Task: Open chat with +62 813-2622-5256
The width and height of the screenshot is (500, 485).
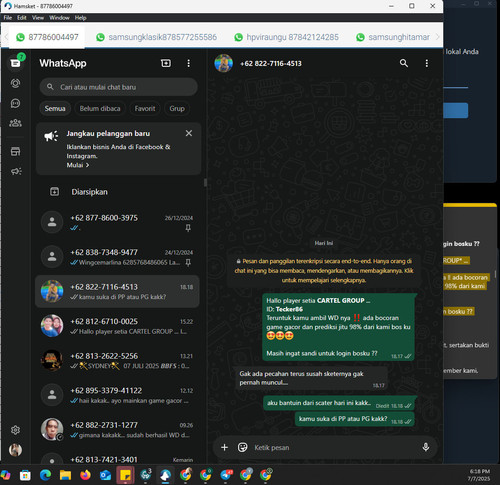Action: click(x=118, y=361)
